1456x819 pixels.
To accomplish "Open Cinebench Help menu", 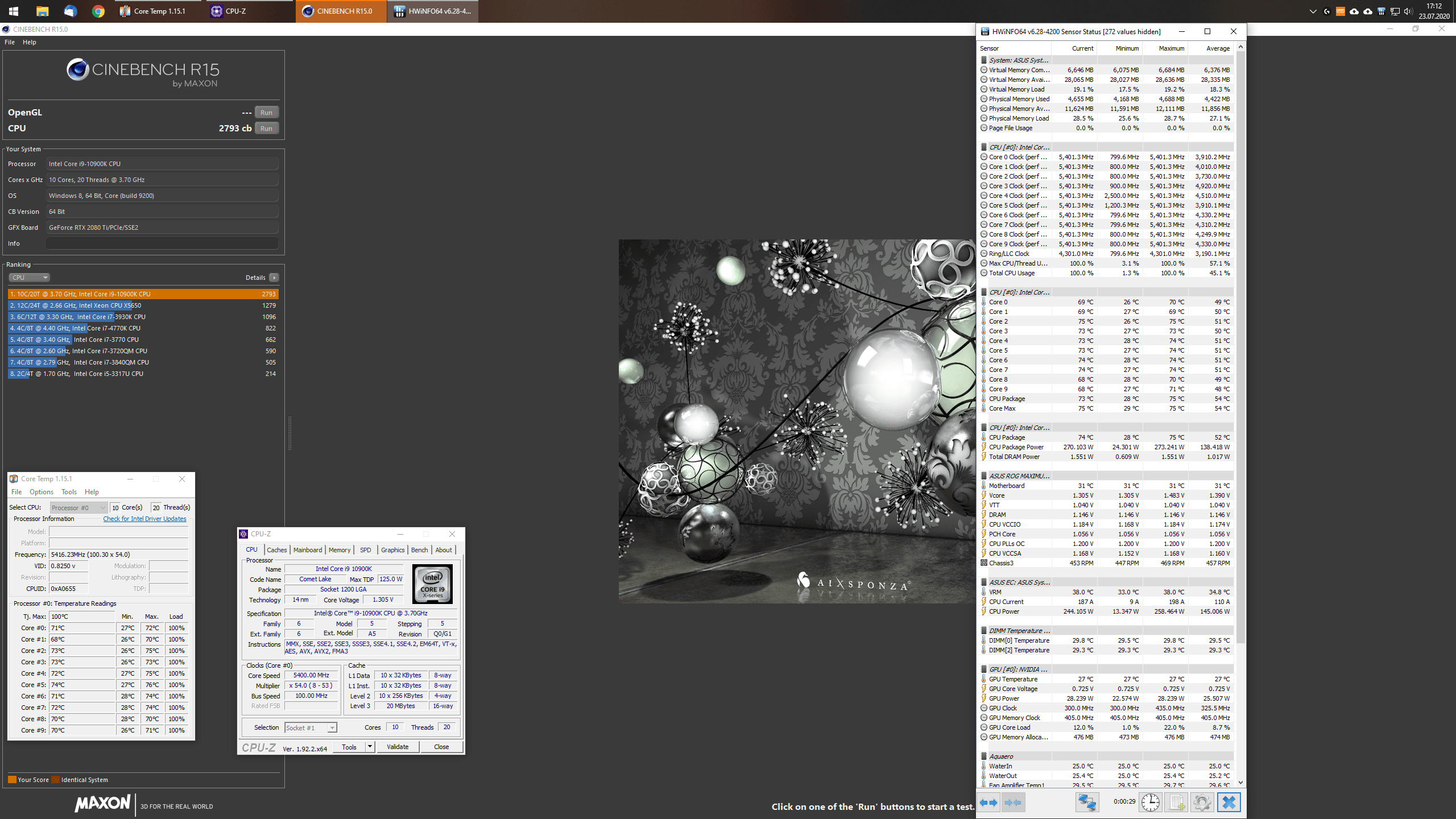I will pyautogui.click(x=30, y=42).
